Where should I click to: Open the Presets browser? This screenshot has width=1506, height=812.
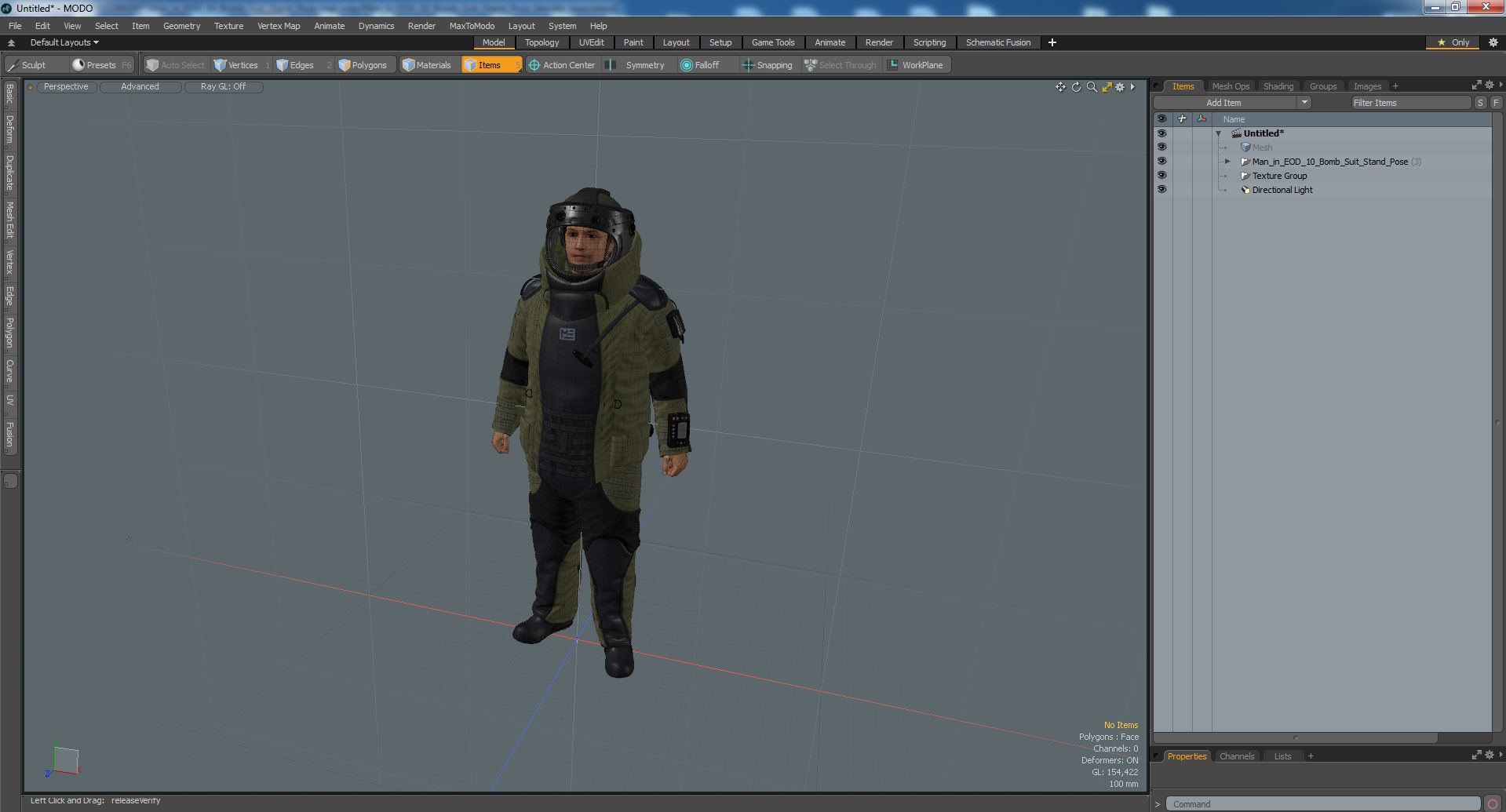click(101, 65)
